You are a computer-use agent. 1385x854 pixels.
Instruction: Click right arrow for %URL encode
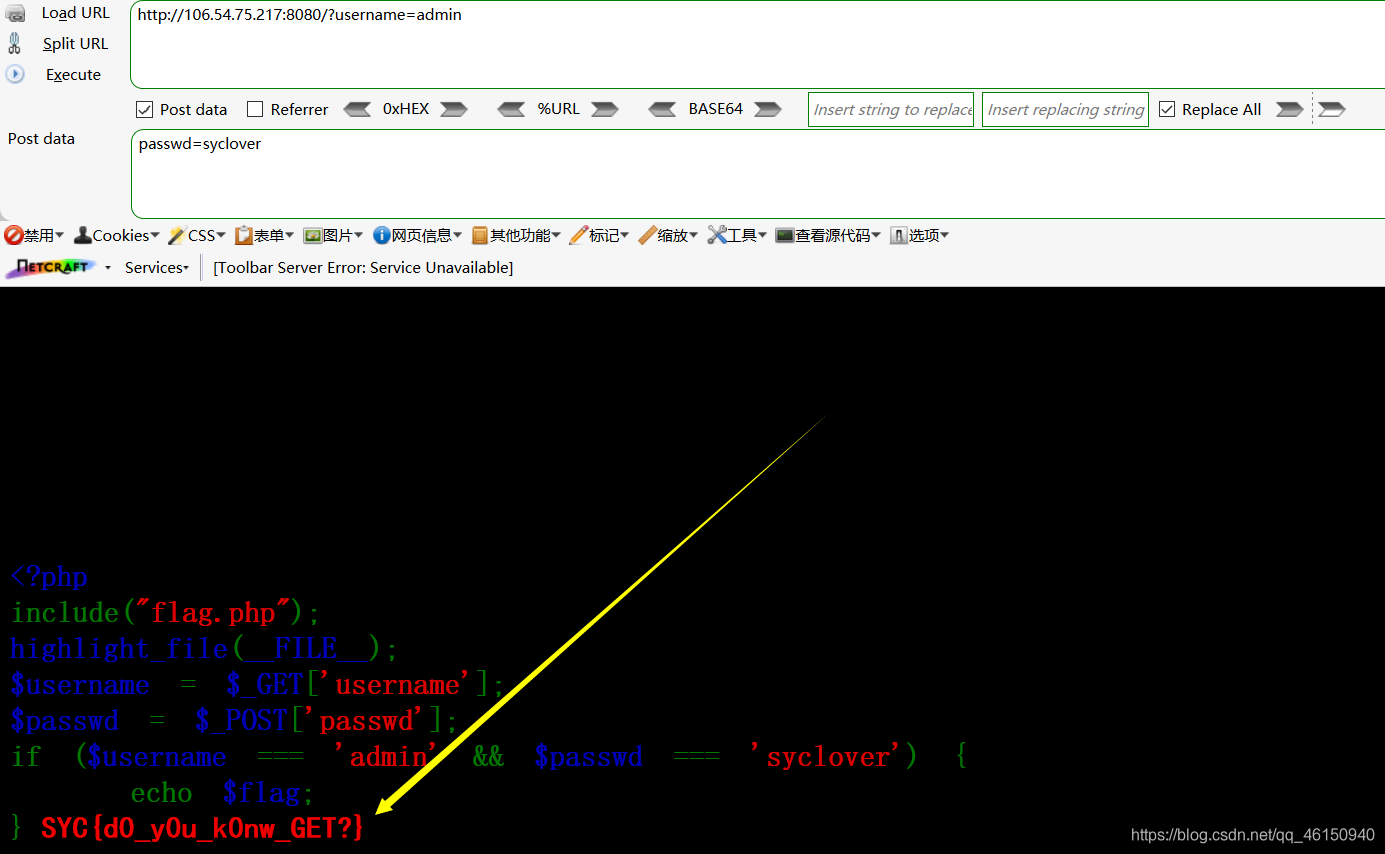point(605,109)
